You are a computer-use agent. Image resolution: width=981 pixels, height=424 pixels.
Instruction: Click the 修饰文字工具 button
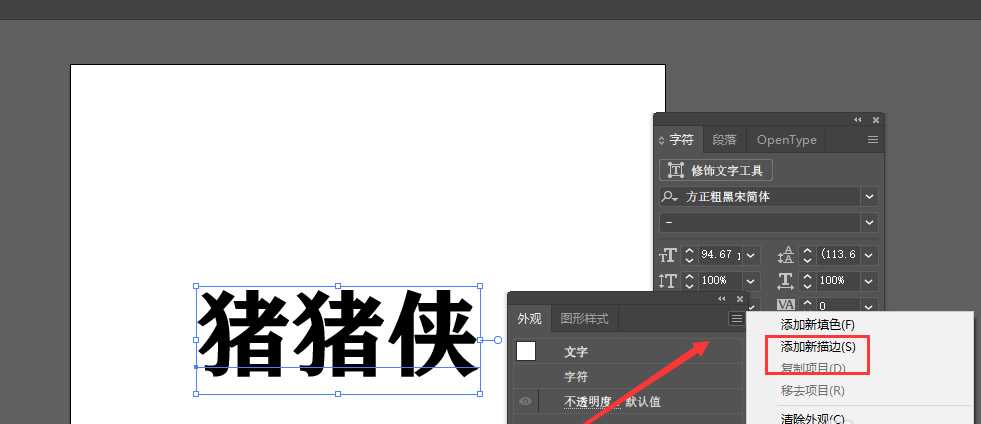(716, 170)
